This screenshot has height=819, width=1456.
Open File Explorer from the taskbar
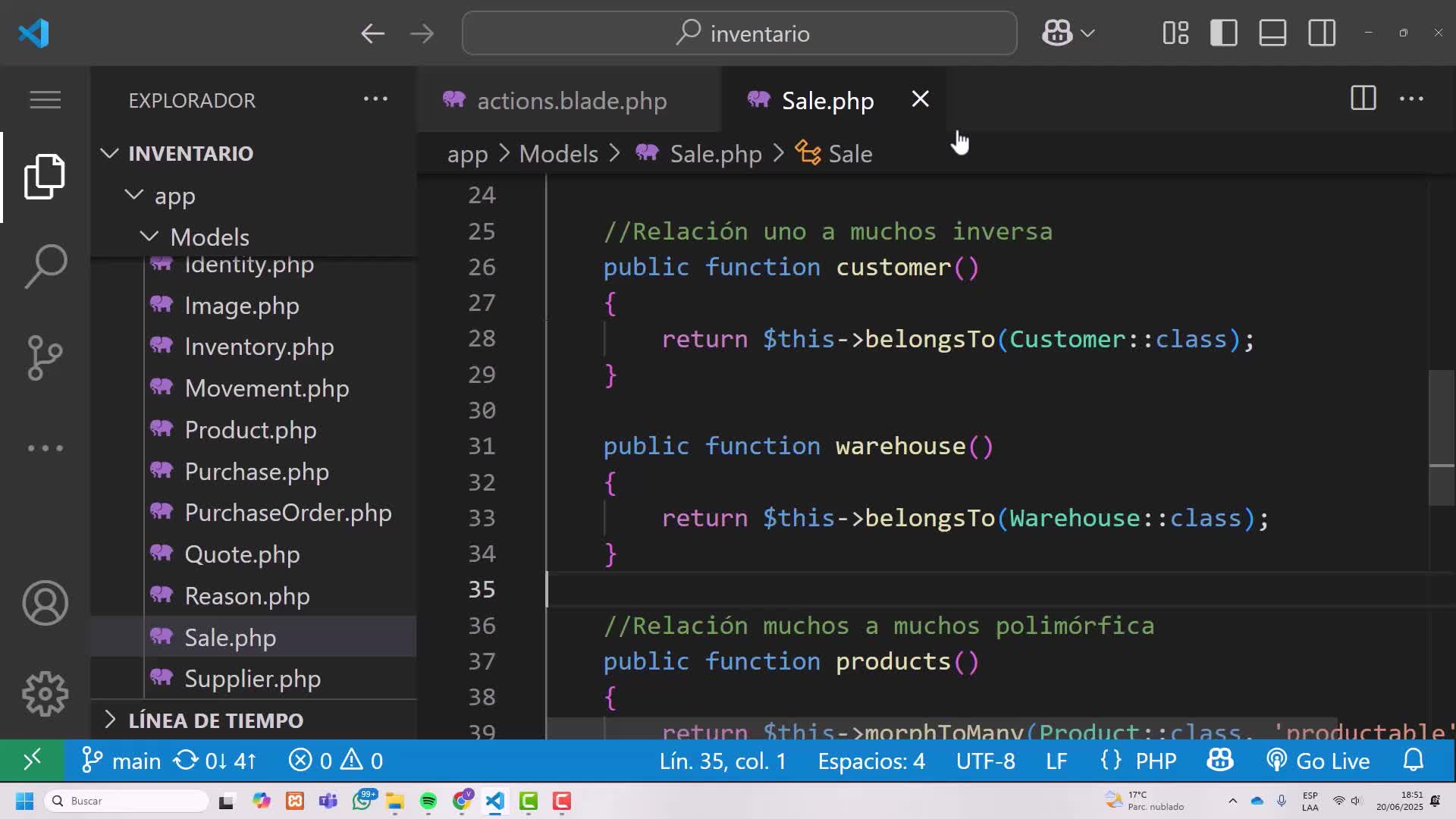pos(395,801)
